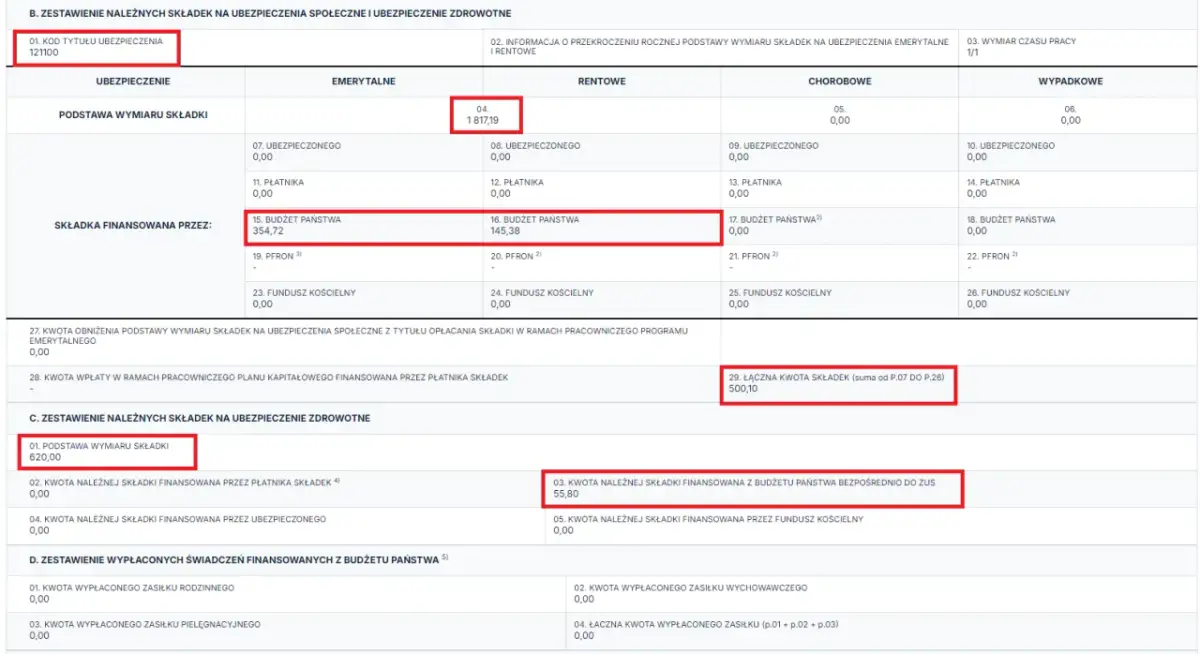Click the '27. KWOTA OBNIŻENIA PODSTAWY WYMIARU SKŁADEK' text
This screenshot has width=1200, height=654.
[x=361, y=334]
